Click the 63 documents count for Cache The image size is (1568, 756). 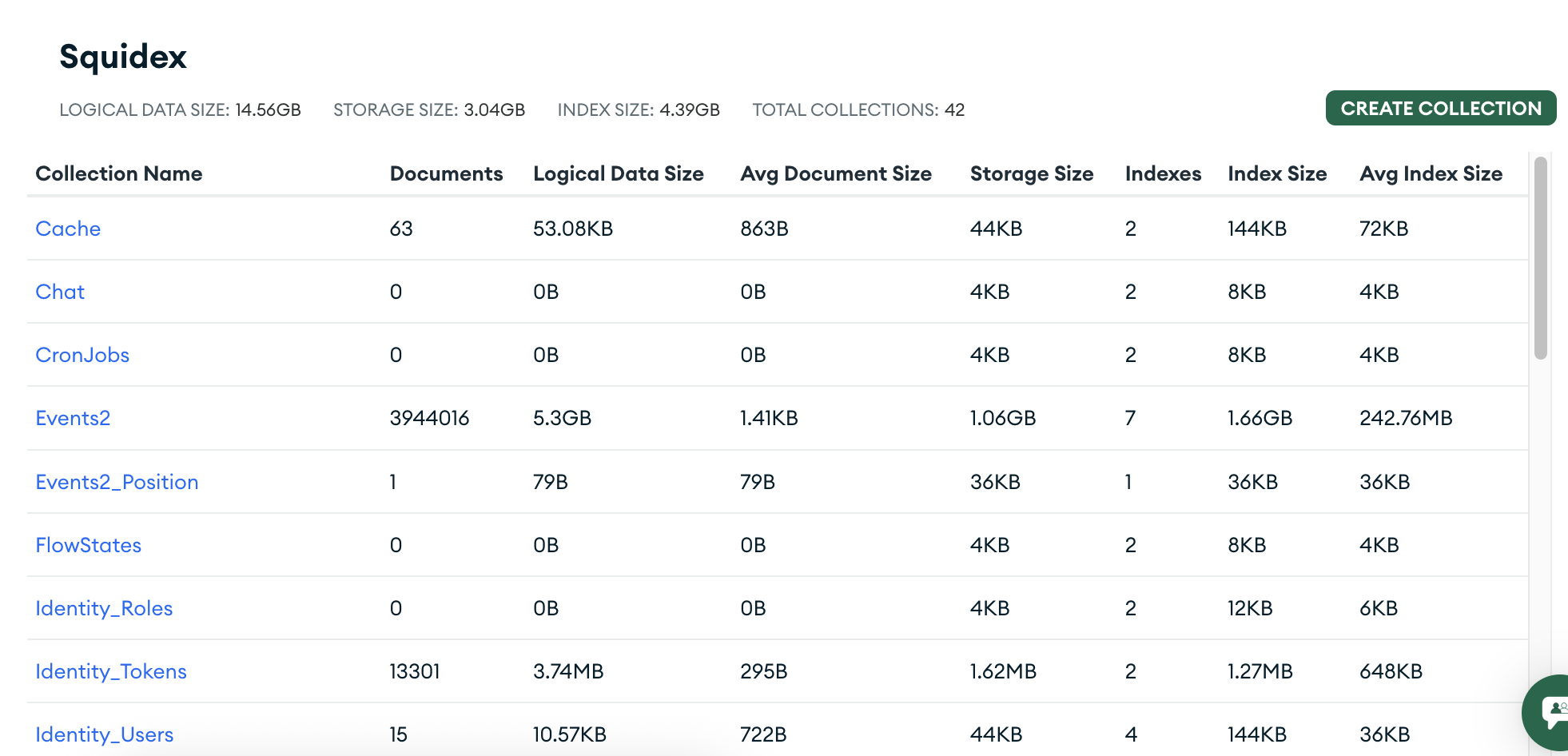pos(401,229)
